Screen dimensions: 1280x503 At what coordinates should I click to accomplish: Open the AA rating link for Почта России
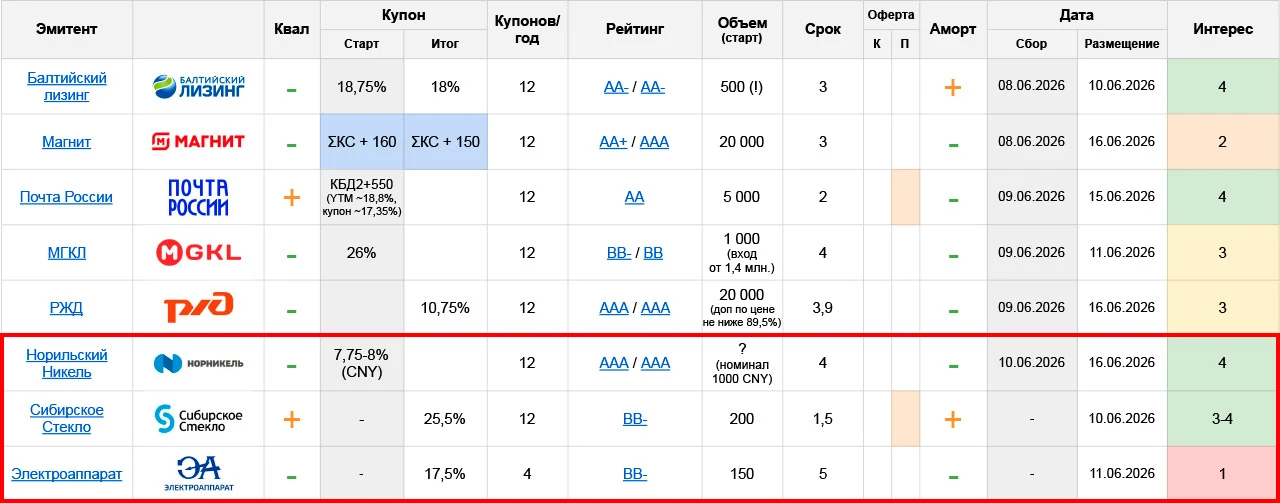click(x=635, y=197)
